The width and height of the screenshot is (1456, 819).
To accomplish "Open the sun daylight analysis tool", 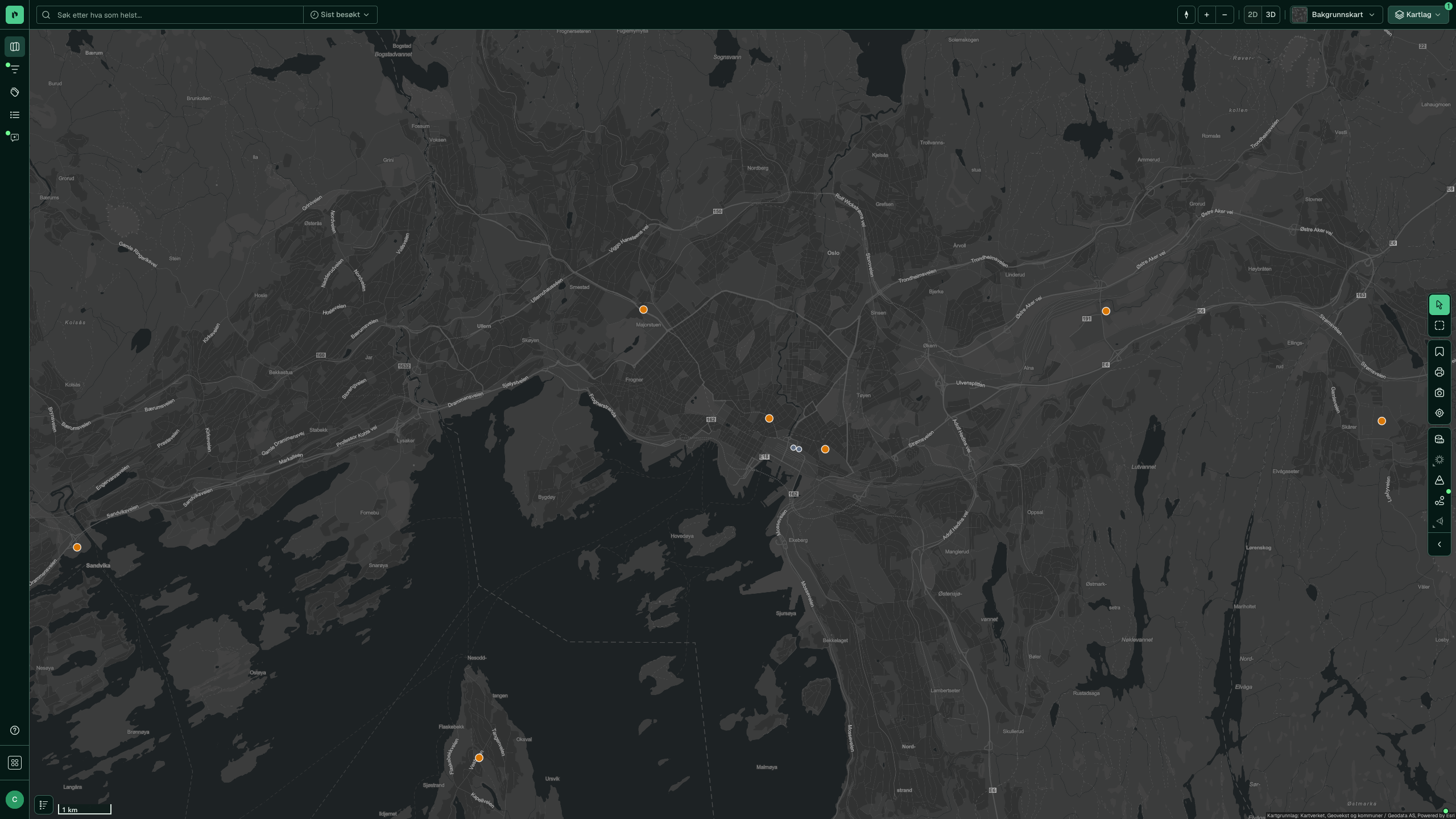I will pos(1440,460).
